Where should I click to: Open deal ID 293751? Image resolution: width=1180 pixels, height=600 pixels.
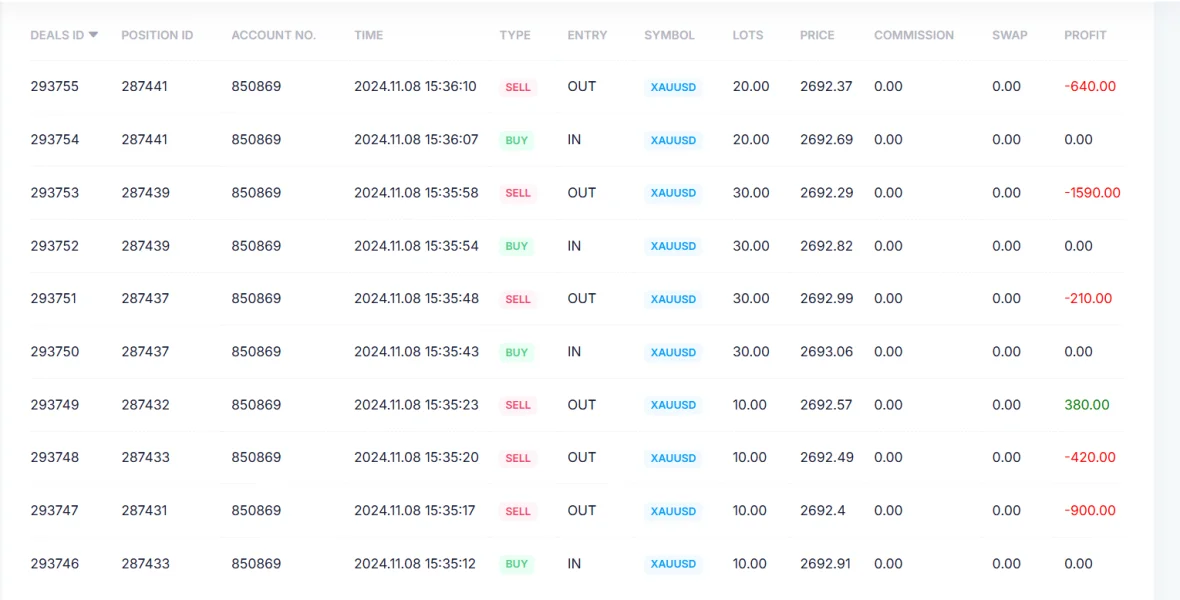pos(54,298)
